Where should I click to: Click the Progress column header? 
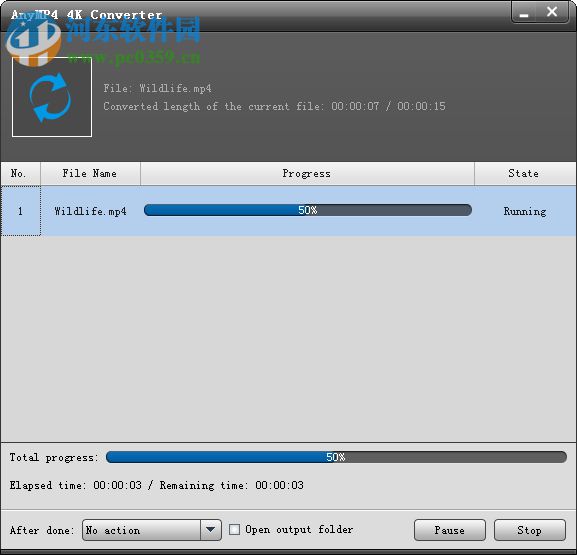307,173
